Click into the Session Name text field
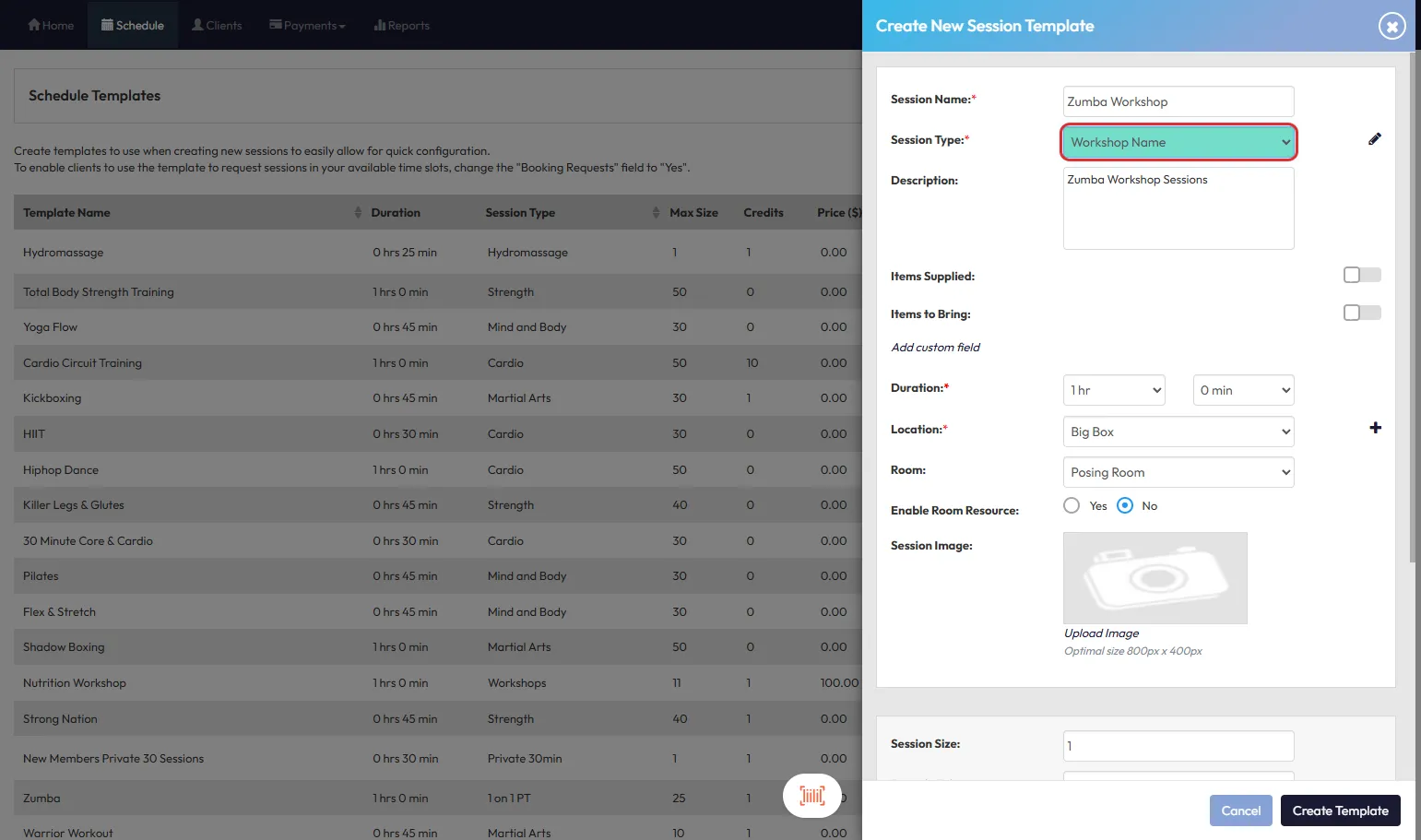This screenshot has width=1421, height=840. point(1178,101)
